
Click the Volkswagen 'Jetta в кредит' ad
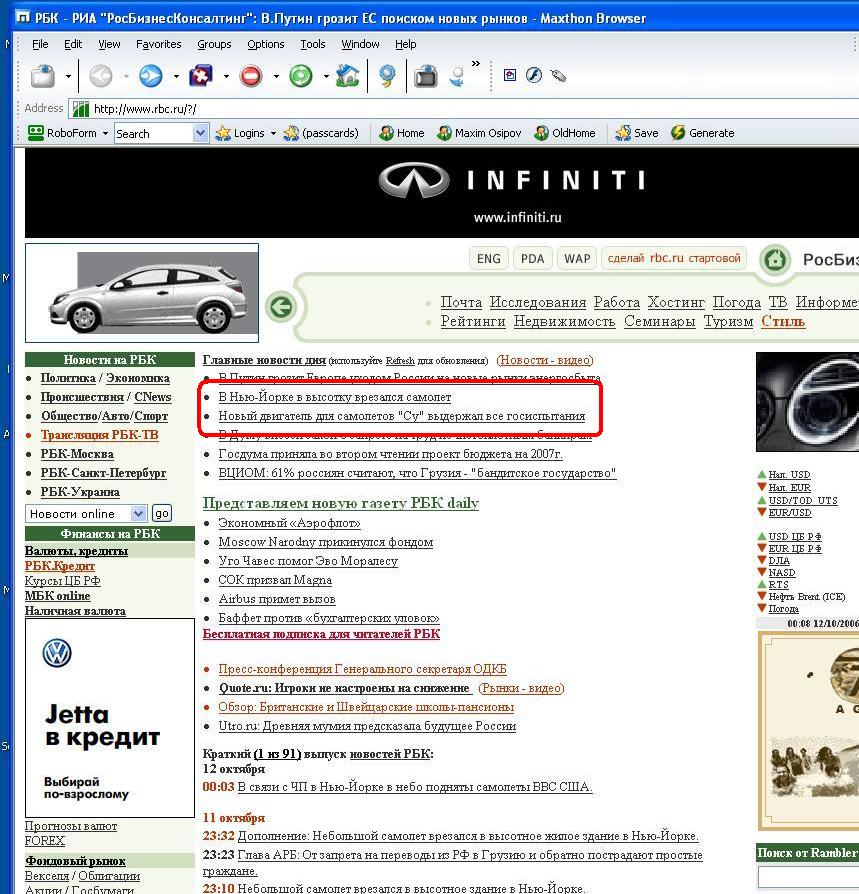pyautogui.click(x=110, y=718)
